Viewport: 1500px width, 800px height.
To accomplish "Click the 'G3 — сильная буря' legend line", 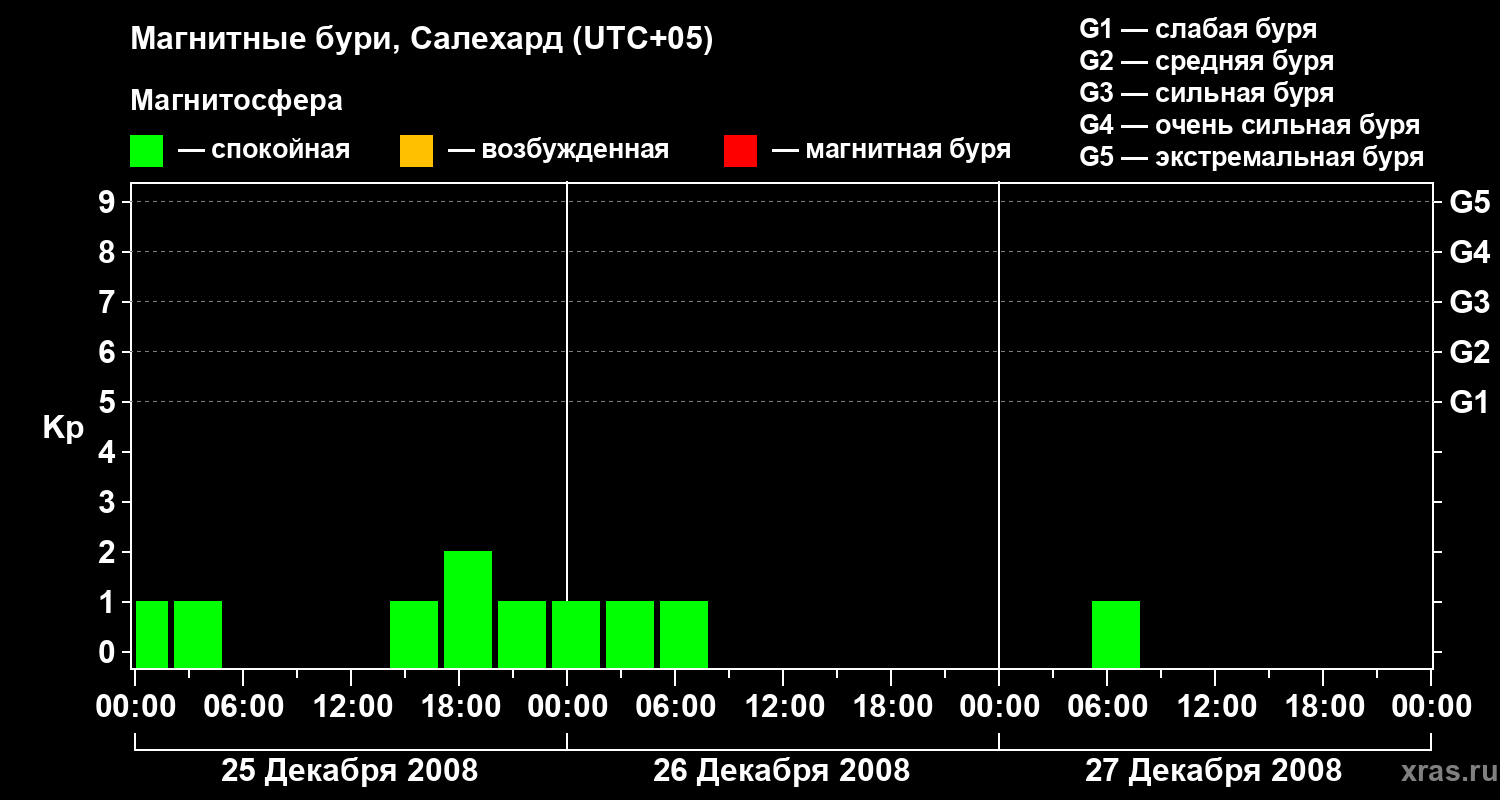I will point(1207,93).
